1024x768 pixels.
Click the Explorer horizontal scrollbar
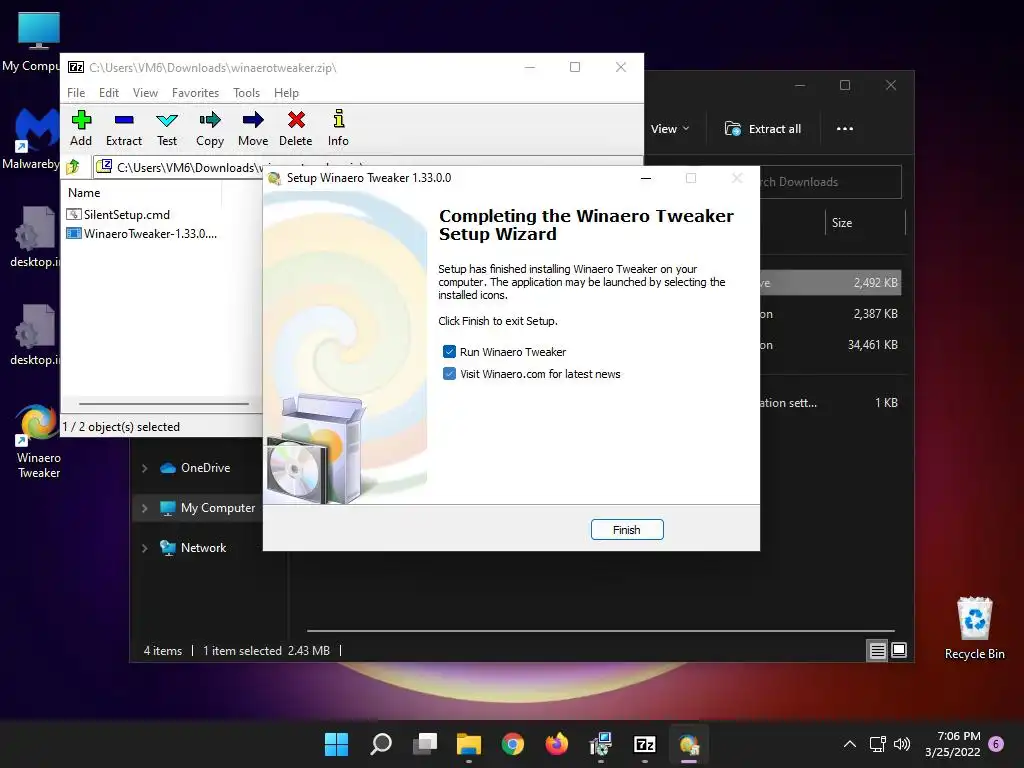point(600,631)
